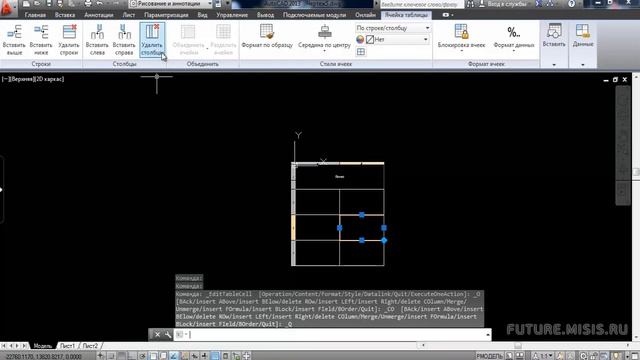
Task: Click the cell borders grid icon under fill color
Action: pos(361,52)
